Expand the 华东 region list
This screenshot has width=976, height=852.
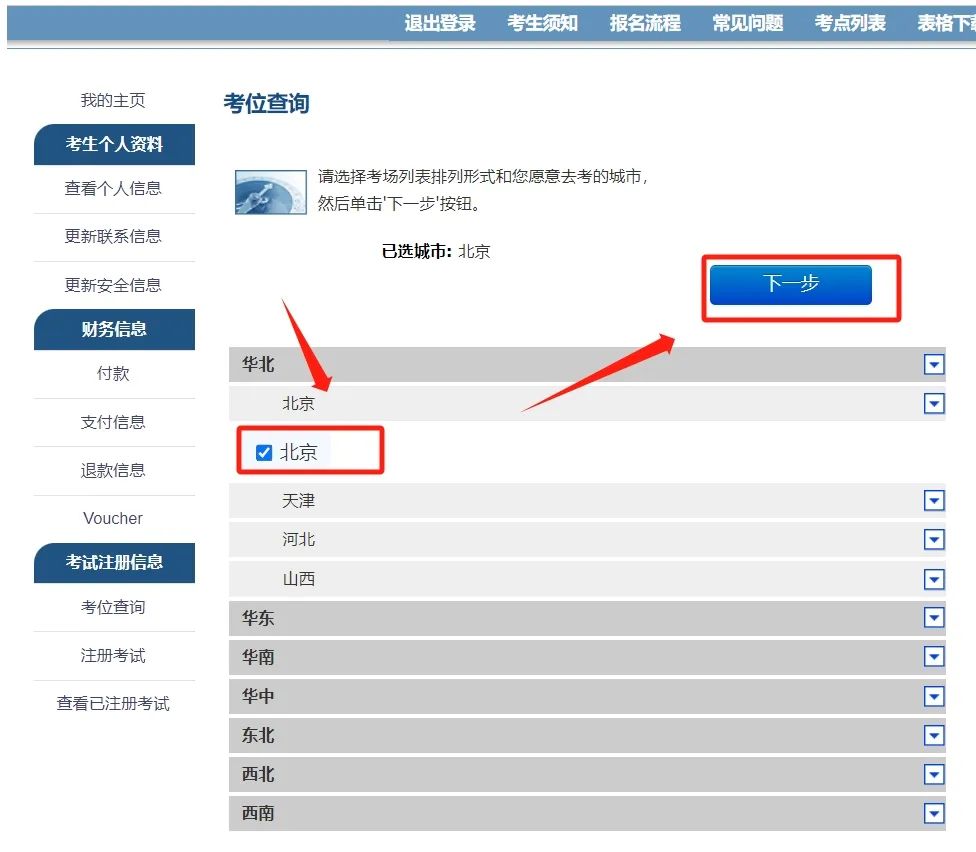(x=933, y=617)
